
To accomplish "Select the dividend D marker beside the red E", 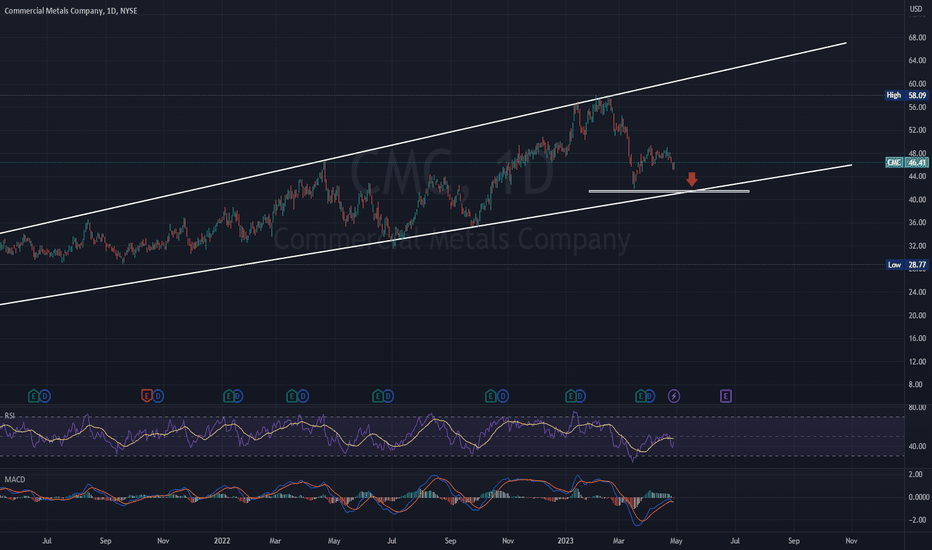I will pos(158,396).
